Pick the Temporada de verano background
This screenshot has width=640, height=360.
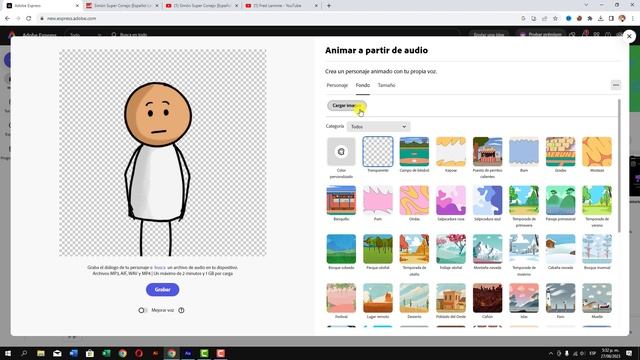[597, 200]
